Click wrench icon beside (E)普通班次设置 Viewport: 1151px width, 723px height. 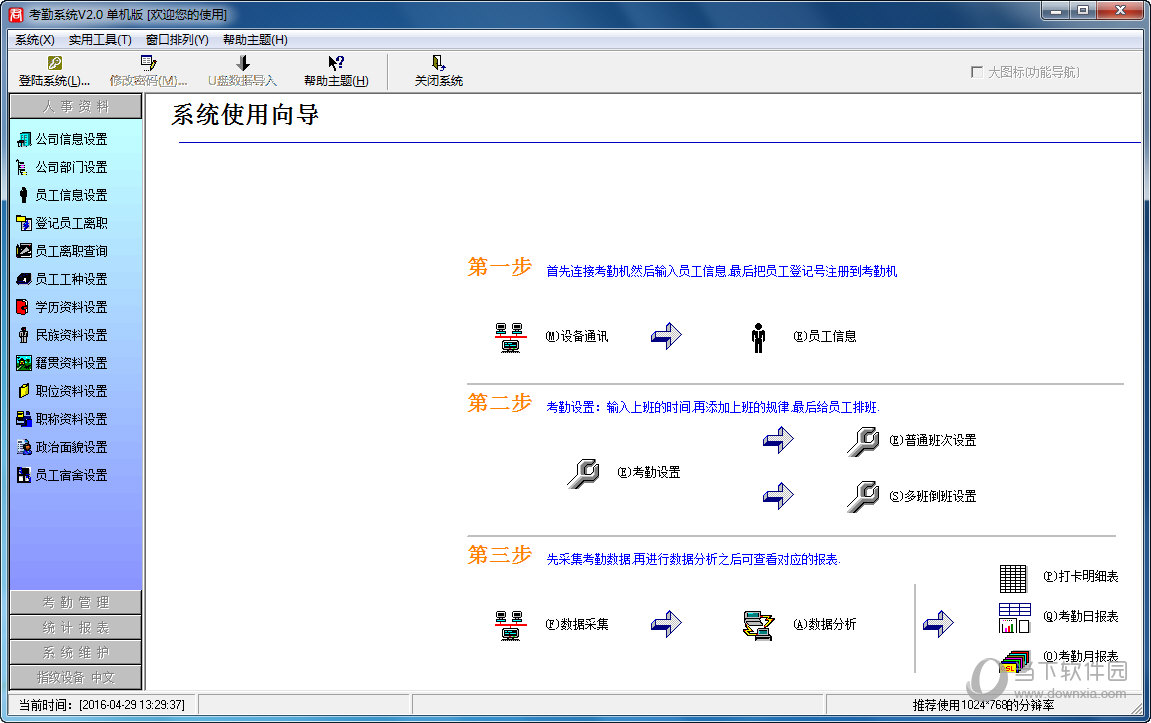(x=863, y=441)
